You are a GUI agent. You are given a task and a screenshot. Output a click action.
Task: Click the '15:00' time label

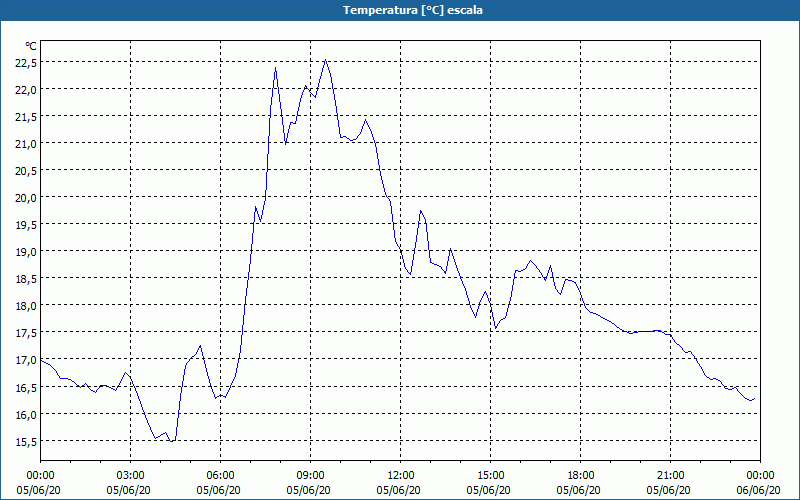point(491,476)
